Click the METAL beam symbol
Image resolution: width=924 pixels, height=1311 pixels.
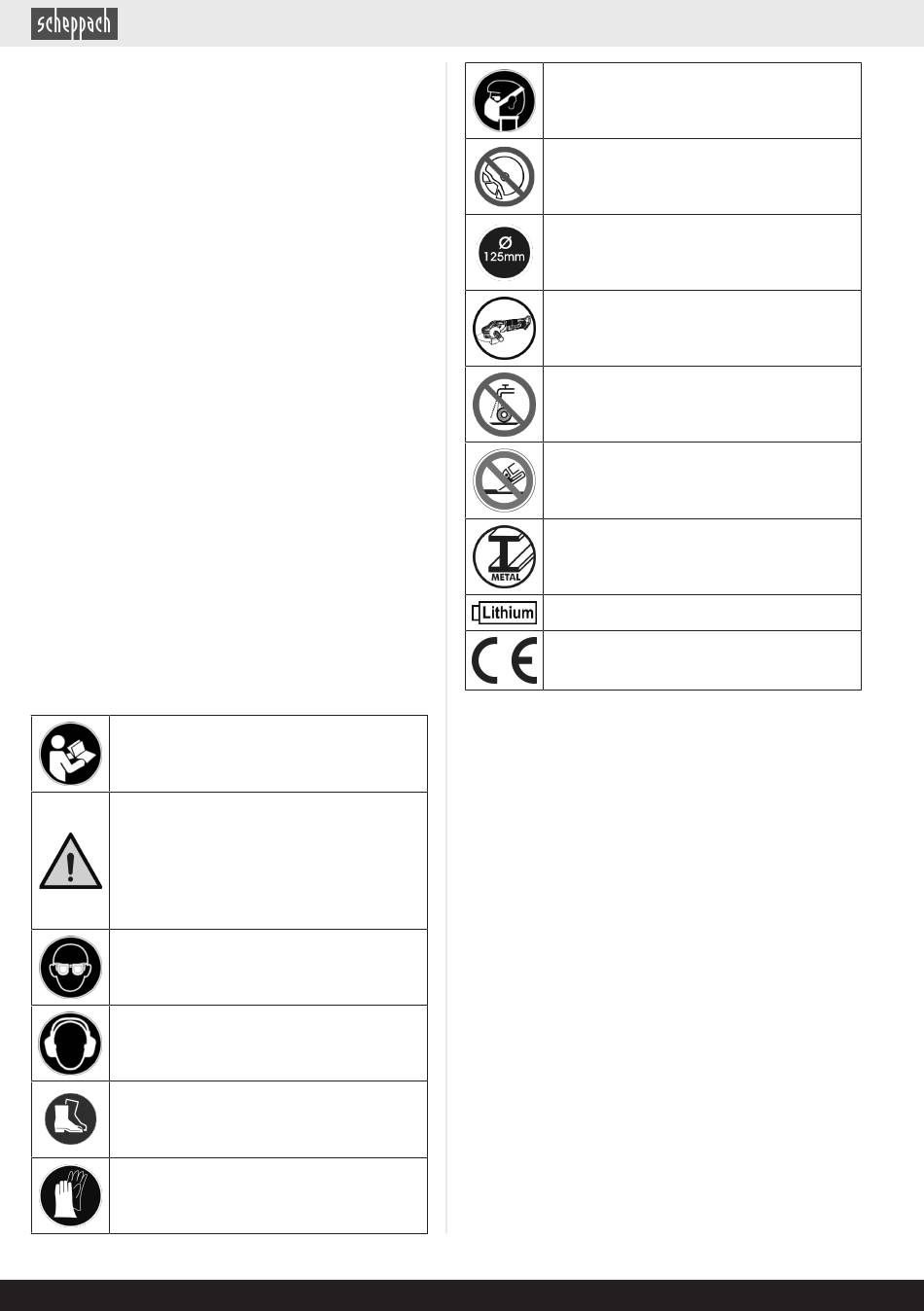tap(504, 557)
